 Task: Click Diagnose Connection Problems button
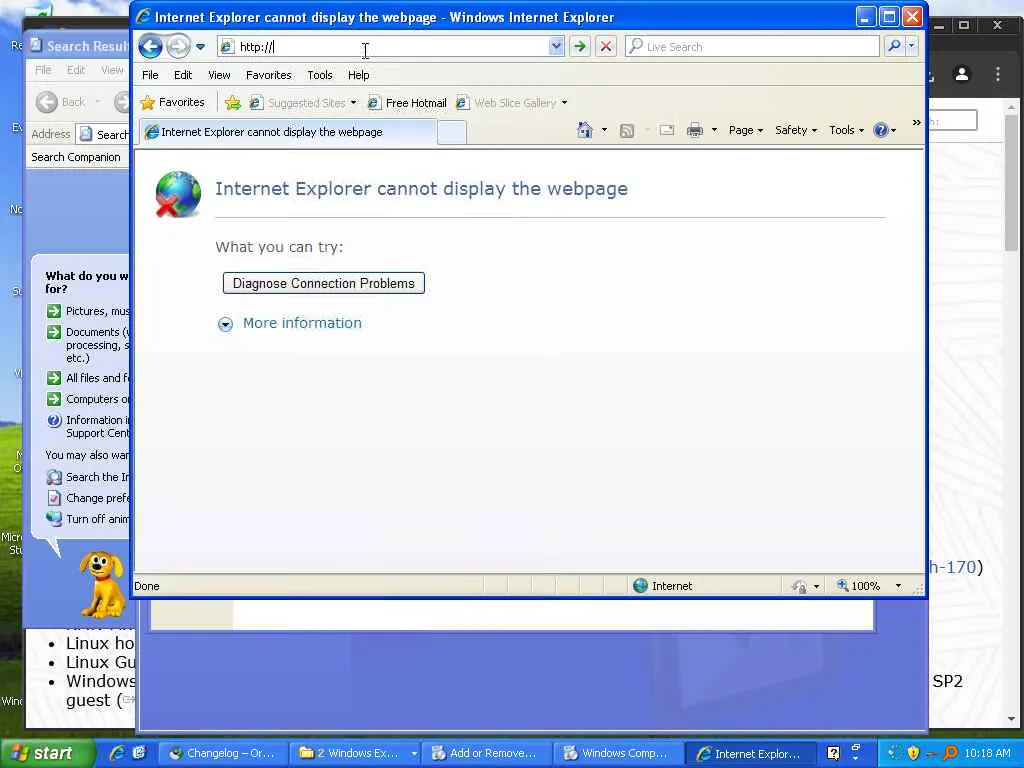[323, 283]
